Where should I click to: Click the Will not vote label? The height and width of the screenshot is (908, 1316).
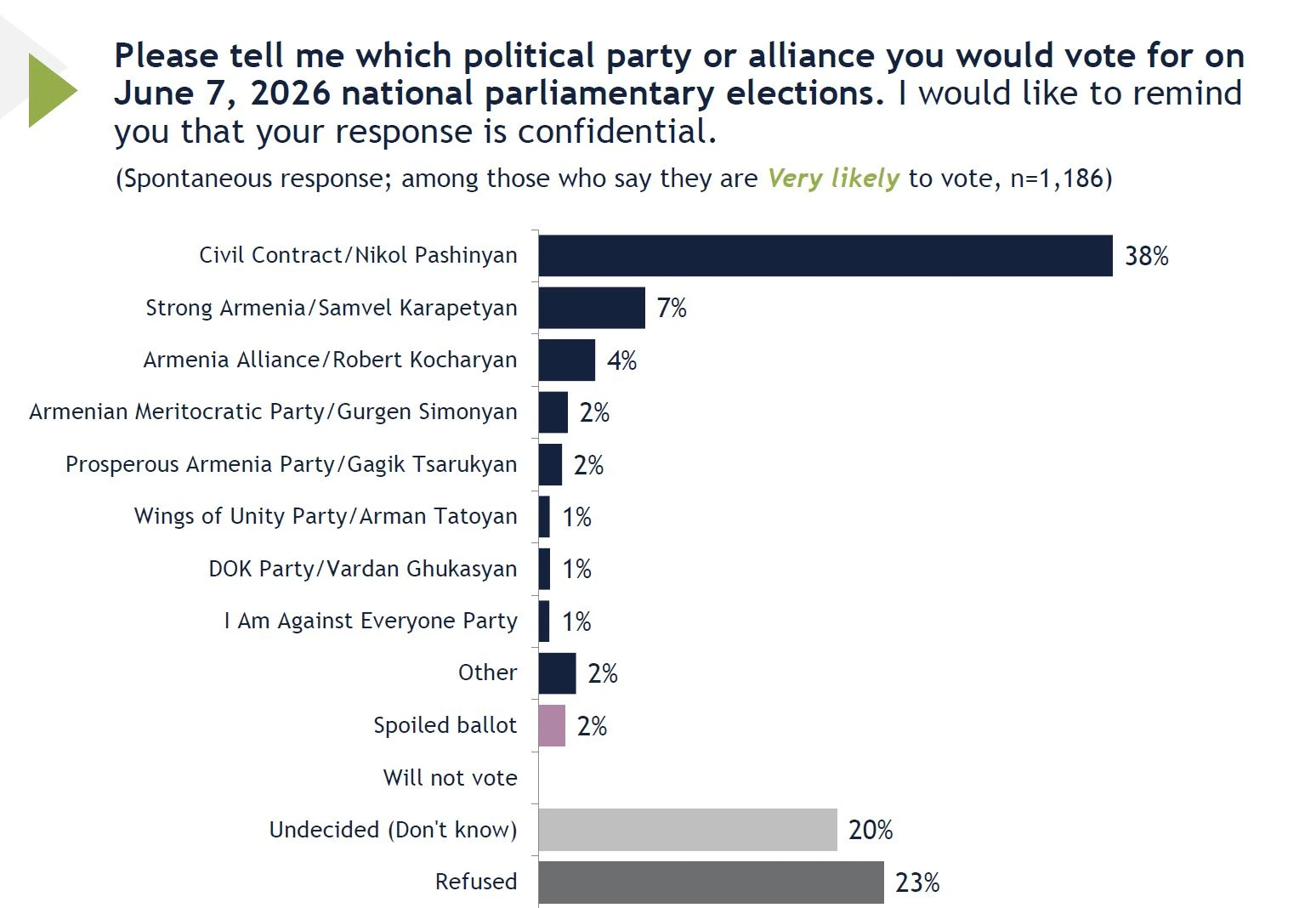coord(451,778)
